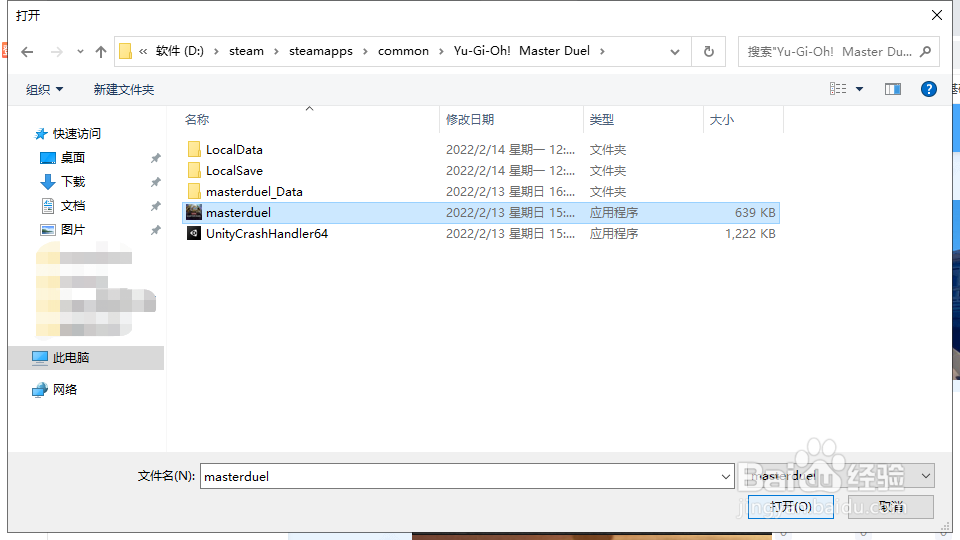This screenshot has height=540, width=960.
Task: Go back with the left arrow
Action: [x=27, y=52]
